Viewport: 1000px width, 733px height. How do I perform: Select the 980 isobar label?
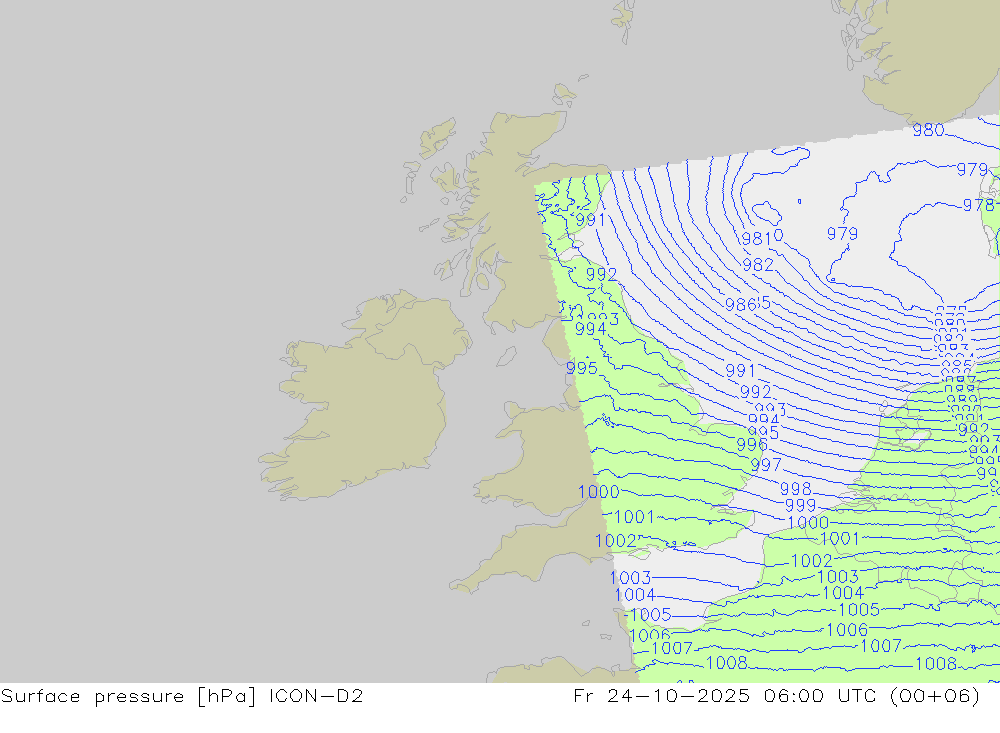click(x=928, y=130)
